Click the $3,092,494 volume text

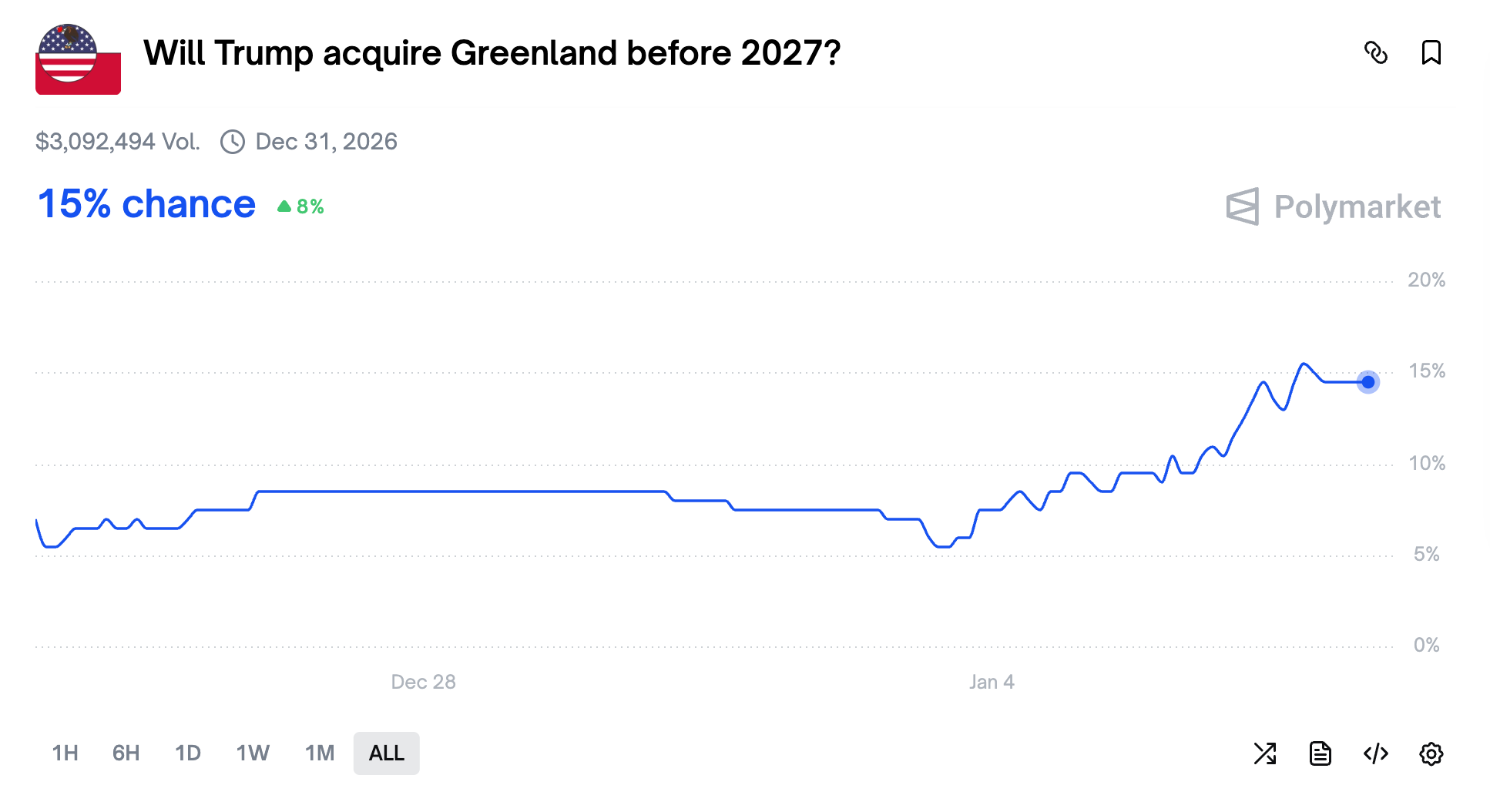117,142
